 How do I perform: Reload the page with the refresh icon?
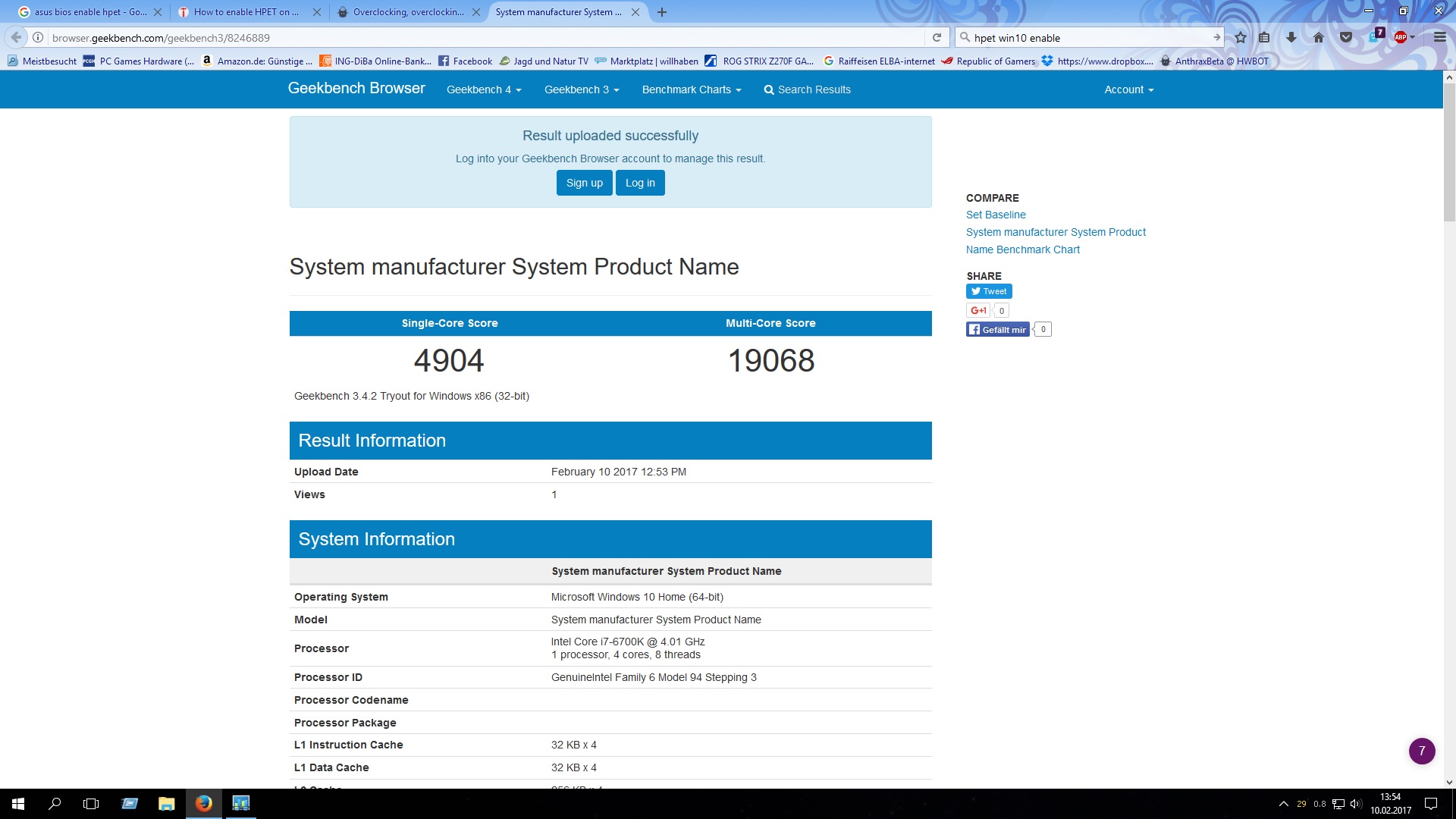[937, 37]
